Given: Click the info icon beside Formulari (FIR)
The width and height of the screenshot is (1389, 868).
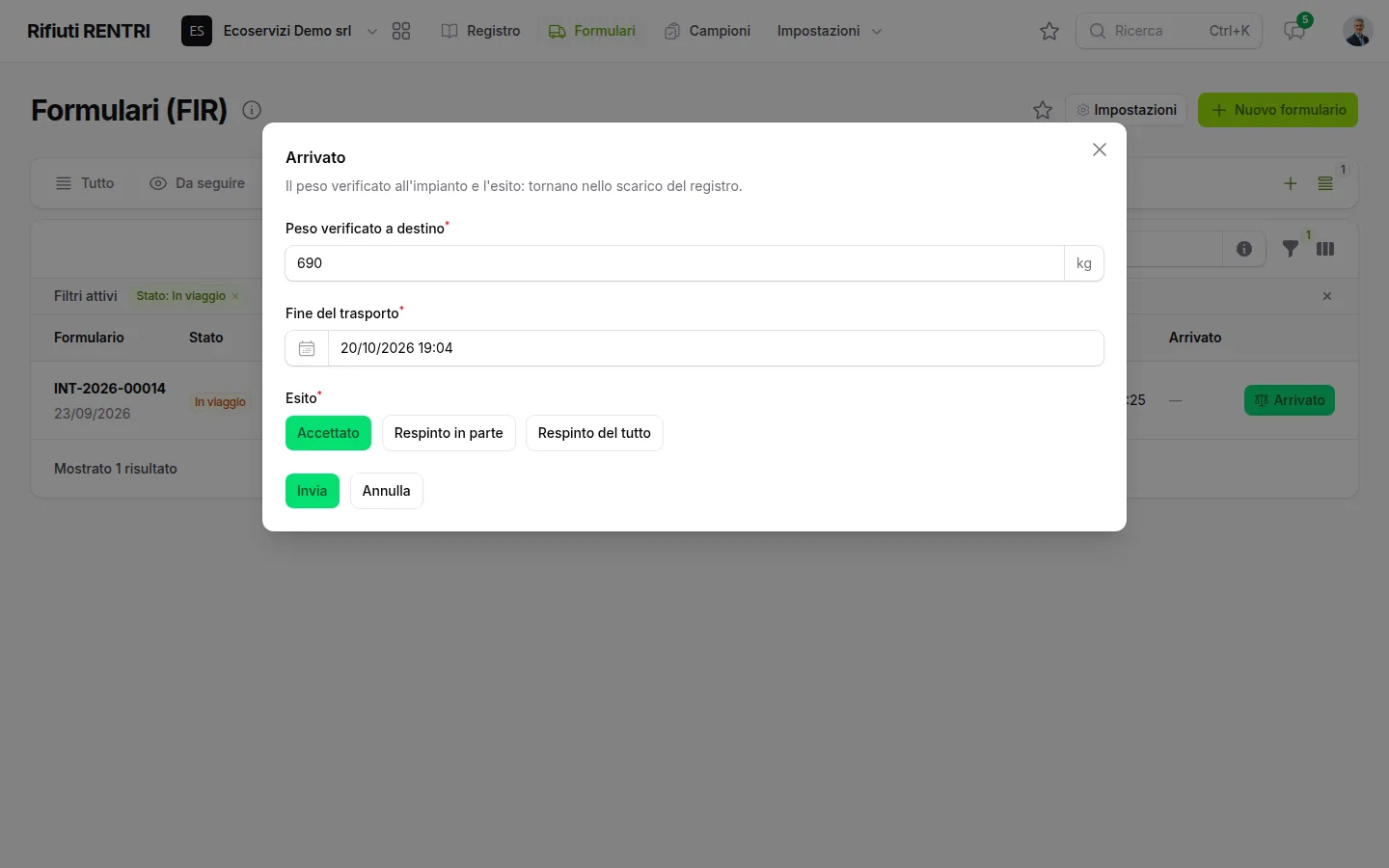Looking at the screenshot, I should coord(252,110).
